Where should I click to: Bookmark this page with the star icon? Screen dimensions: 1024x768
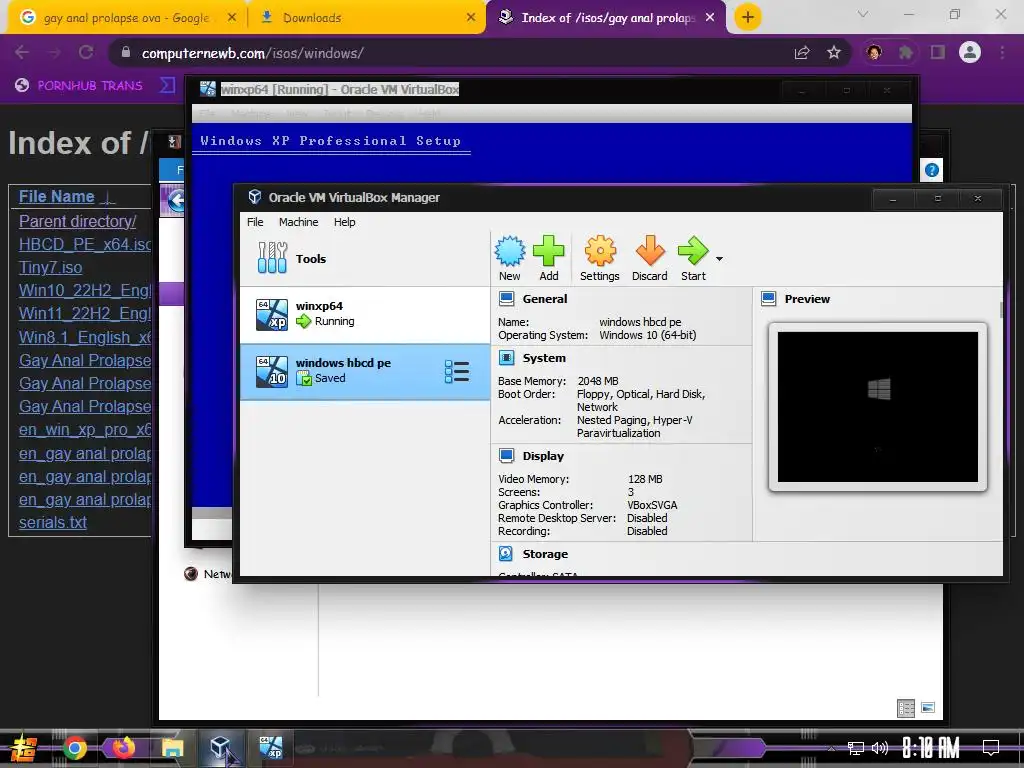pos(834,53)
